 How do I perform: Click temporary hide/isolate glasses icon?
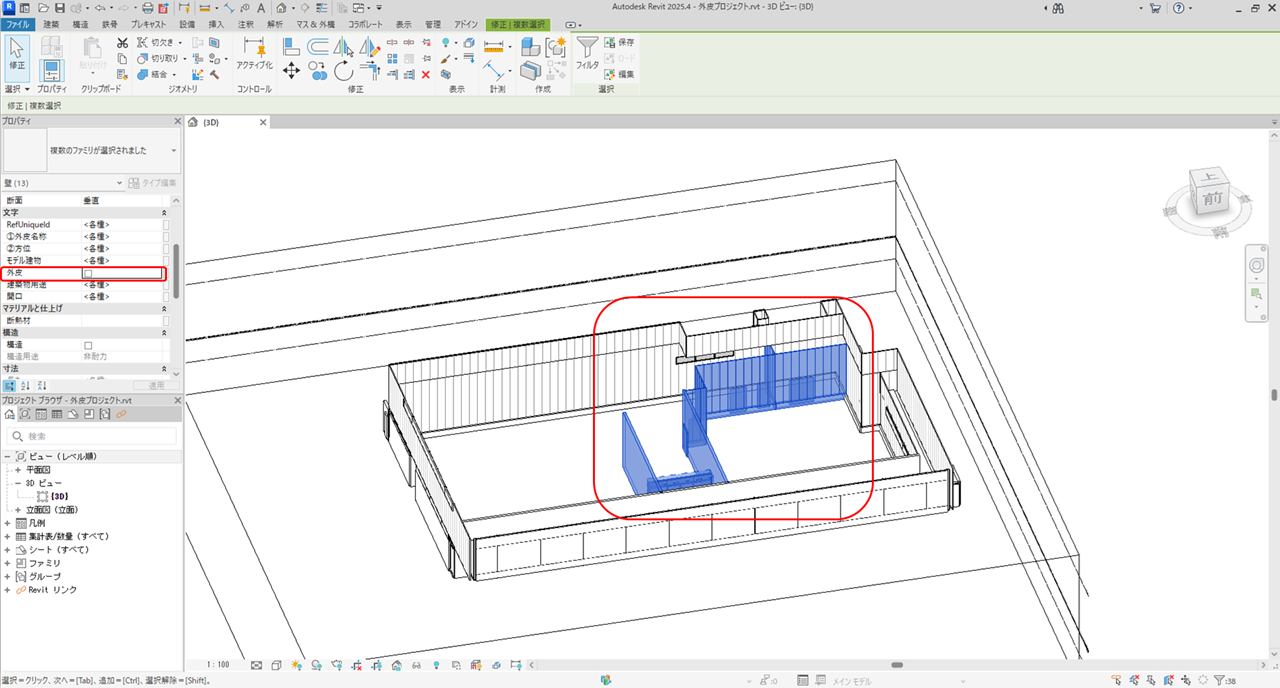pyautogui.click(x=416, y=664)
